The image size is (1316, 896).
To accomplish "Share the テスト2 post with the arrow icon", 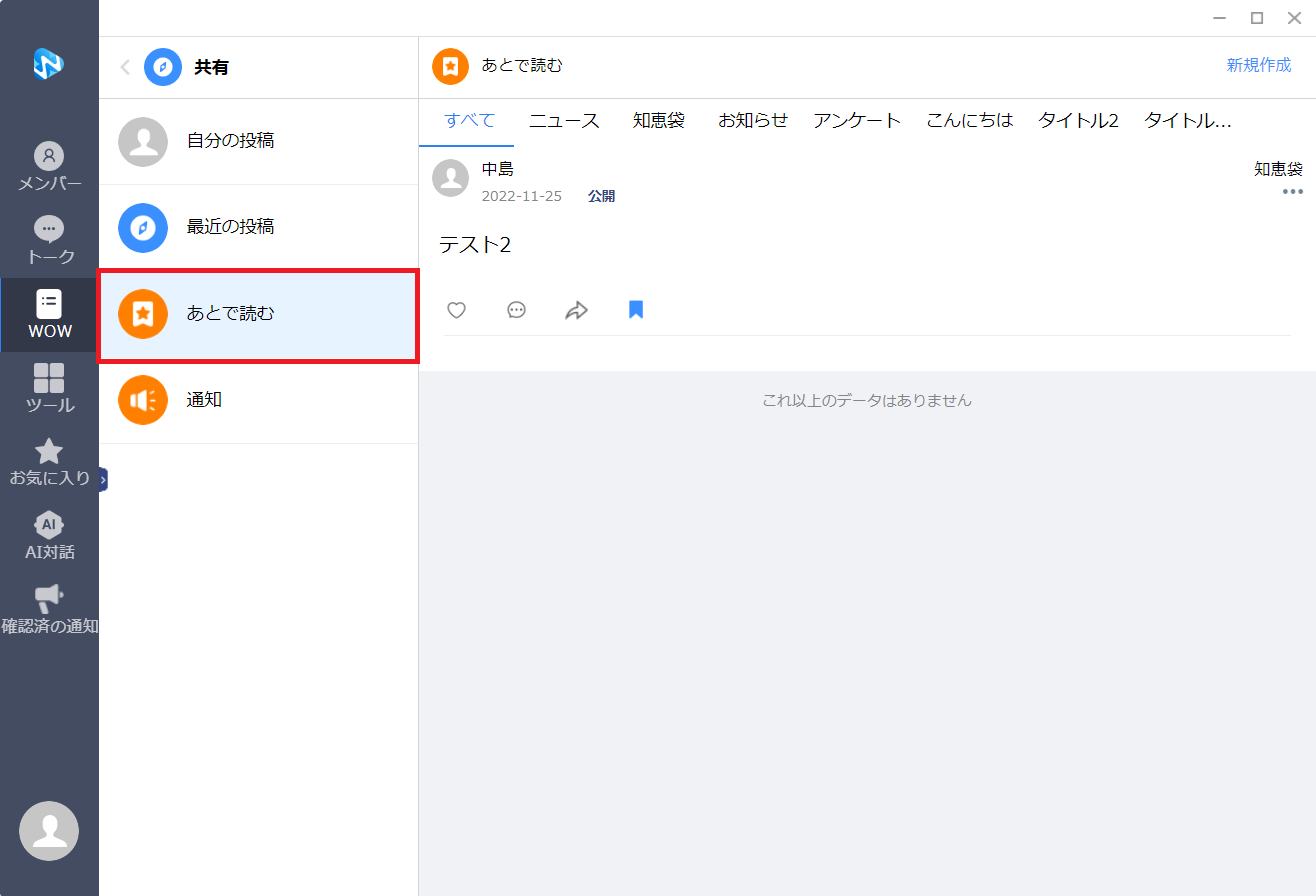I will pos(576,310).
